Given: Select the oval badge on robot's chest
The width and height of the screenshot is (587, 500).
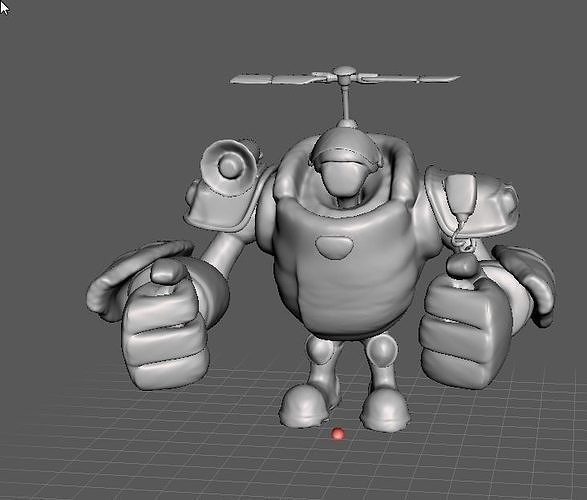Looking at the screenshot, I should tap(334, 247).
